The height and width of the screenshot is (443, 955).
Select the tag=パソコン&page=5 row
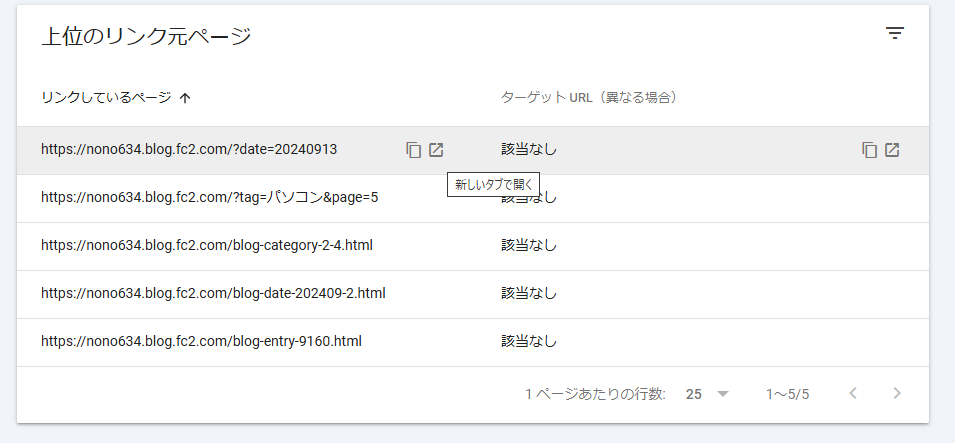click(x=473, y=198)
